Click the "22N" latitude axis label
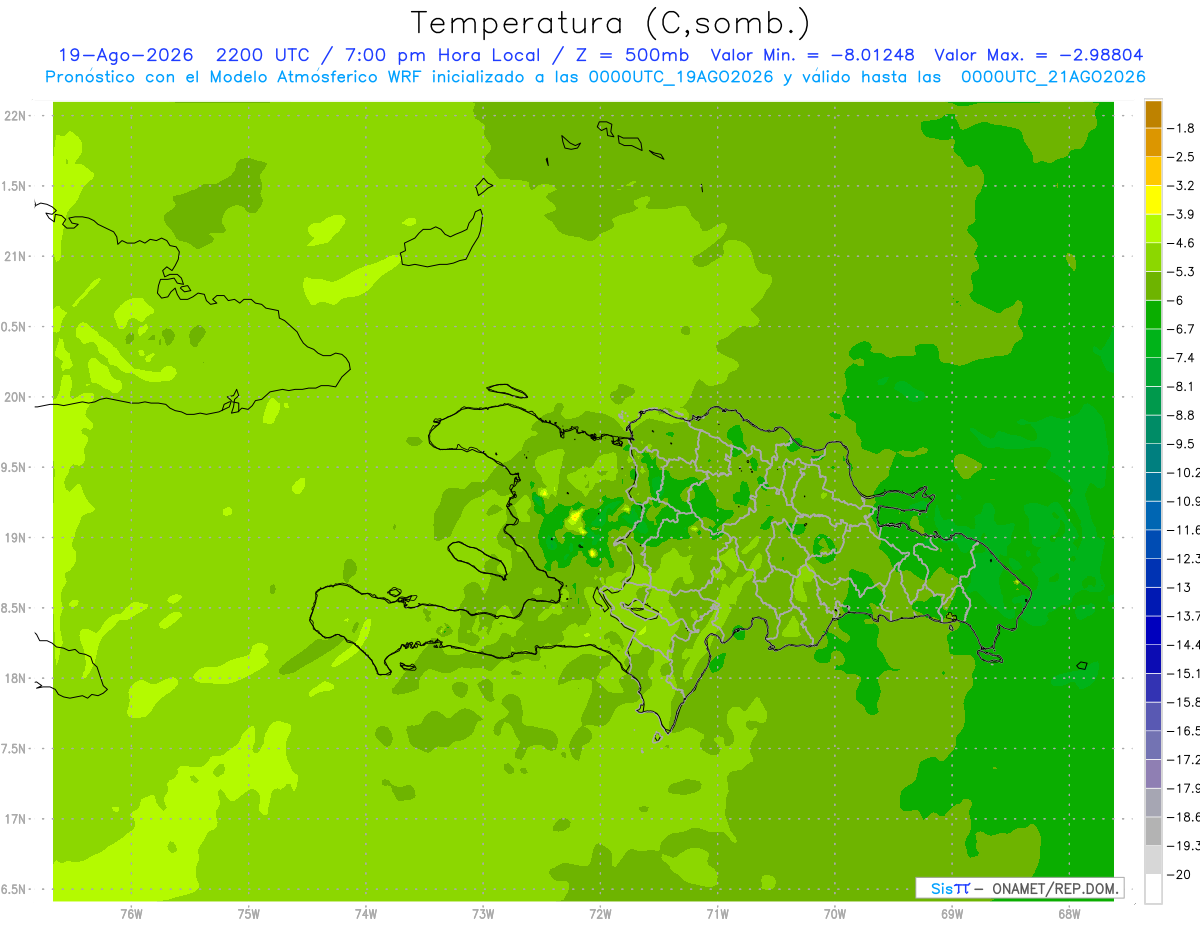Viewport: 1200px width, 927px height. tap(14, 116)
